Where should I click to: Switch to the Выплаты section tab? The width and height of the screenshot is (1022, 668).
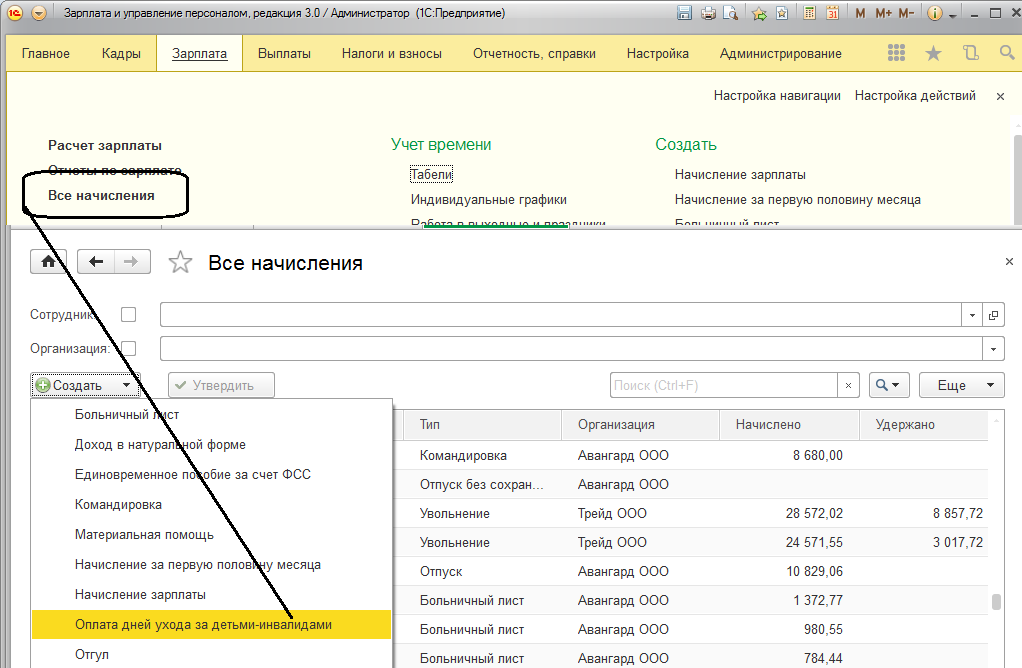pyautogui.click(x=284, y=53)
